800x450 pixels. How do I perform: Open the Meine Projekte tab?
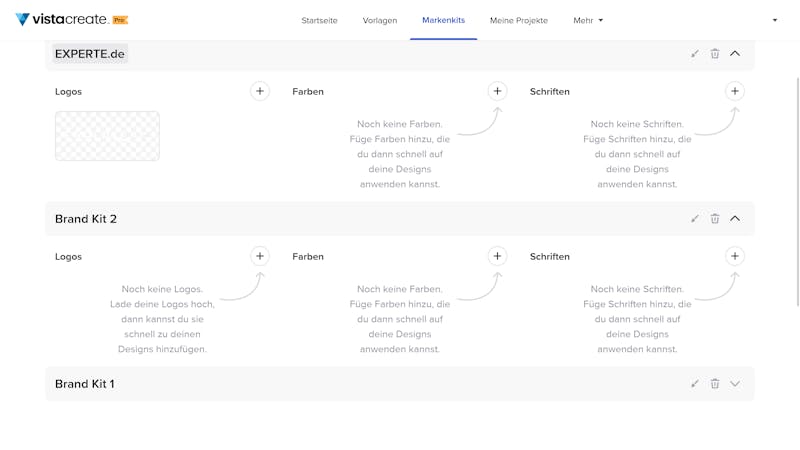[519, 20]
